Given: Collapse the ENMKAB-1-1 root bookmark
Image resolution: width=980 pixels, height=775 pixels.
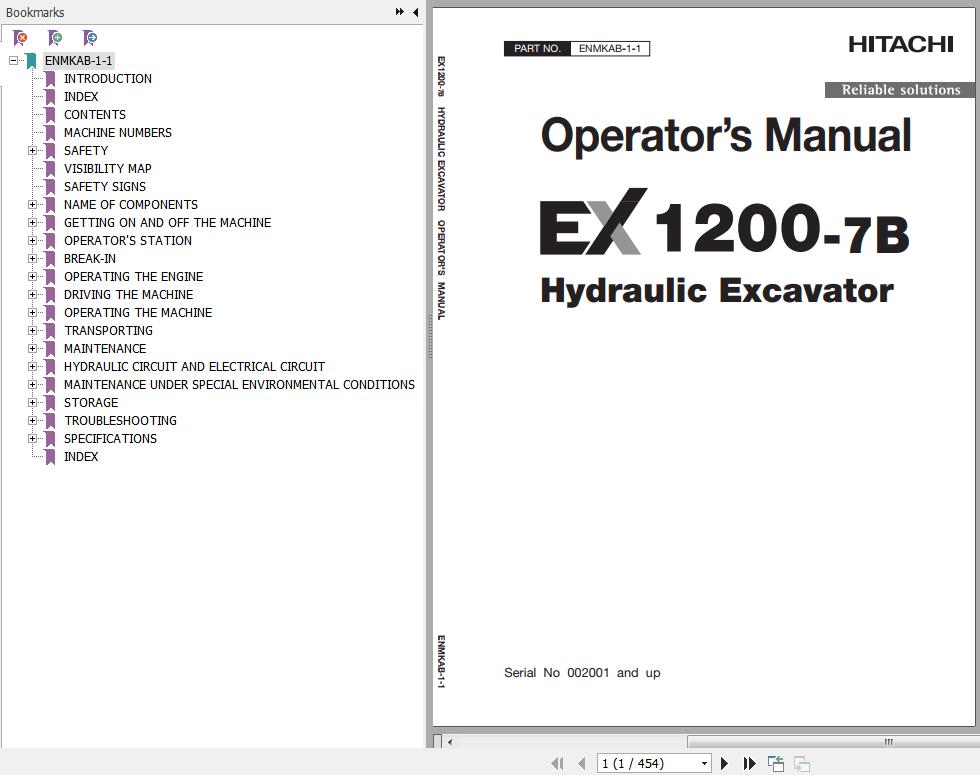Looking at the screenshot, I should coord(13,61).
